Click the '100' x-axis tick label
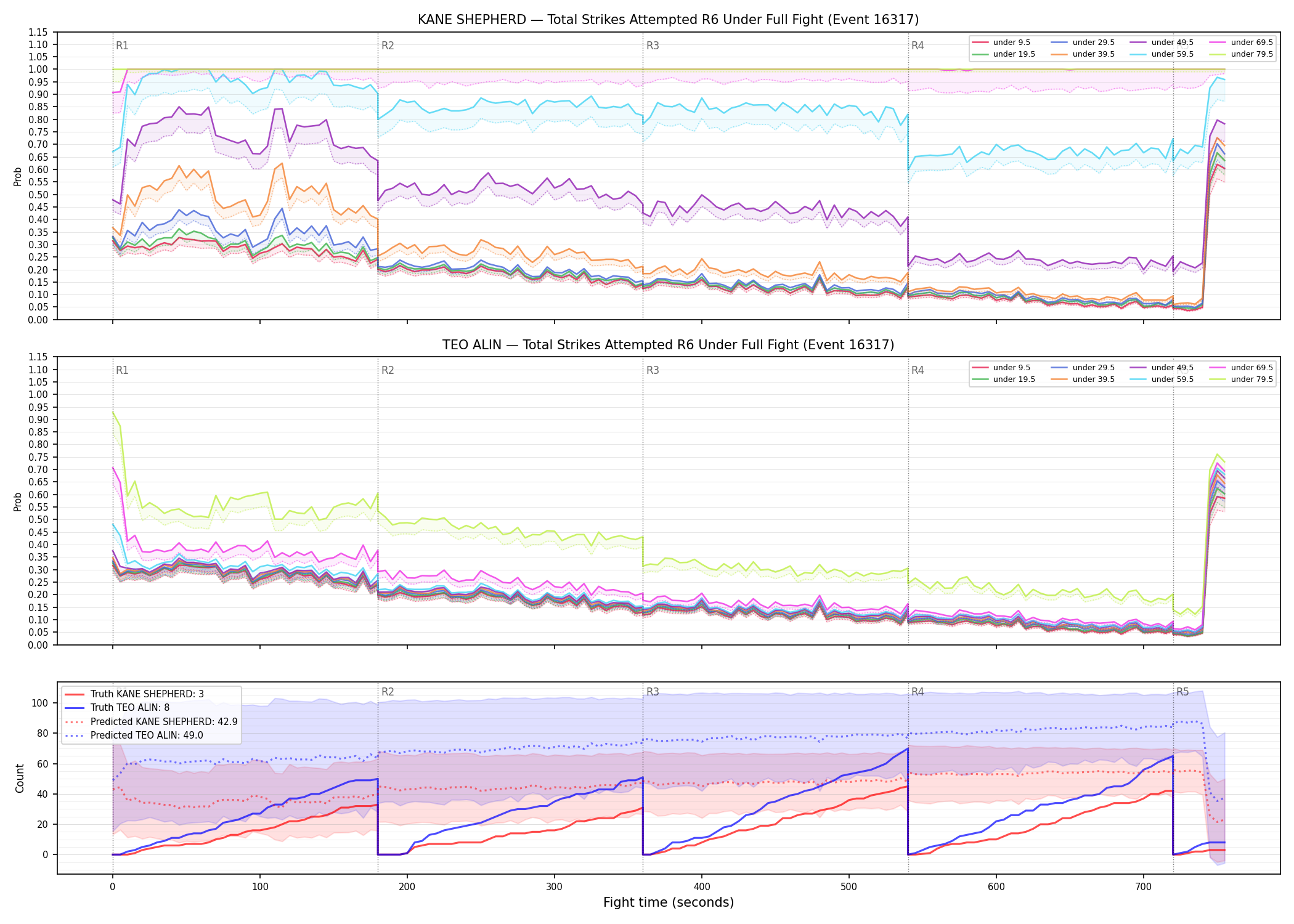The height and width of the screenshot is (924, 1294). pos(260,887)
